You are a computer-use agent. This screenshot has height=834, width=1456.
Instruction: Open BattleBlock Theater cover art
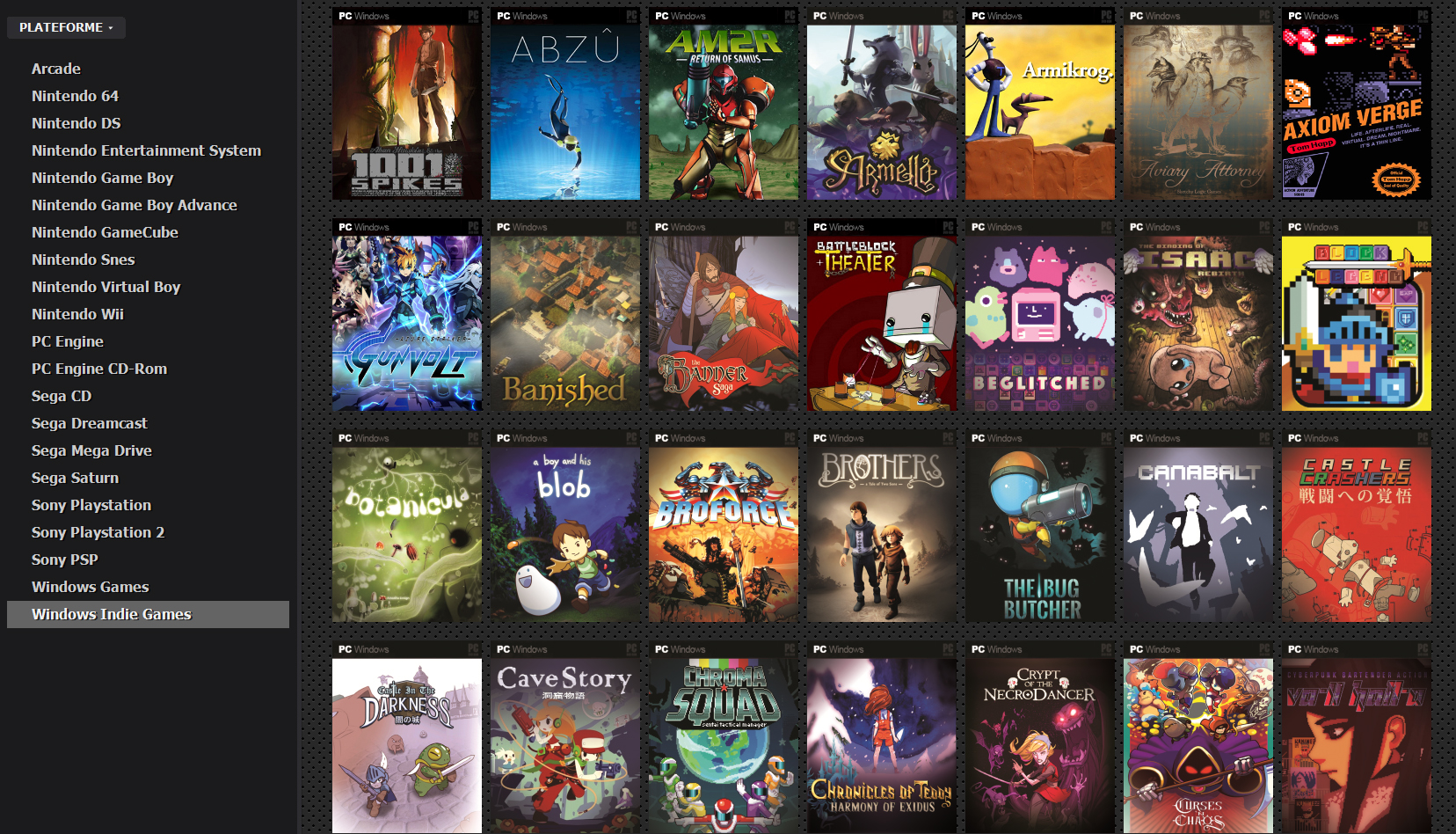point(882,315)
